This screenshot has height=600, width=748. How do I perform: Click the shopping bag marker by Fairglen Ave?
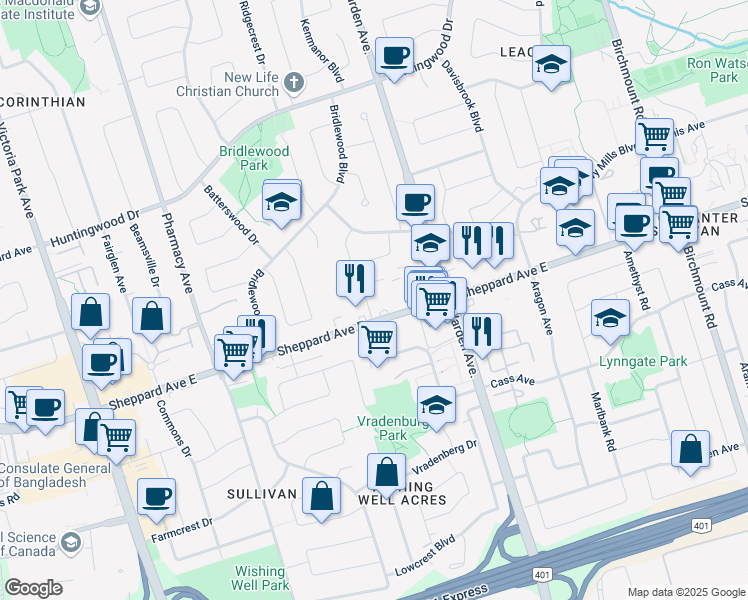[90, 313]
